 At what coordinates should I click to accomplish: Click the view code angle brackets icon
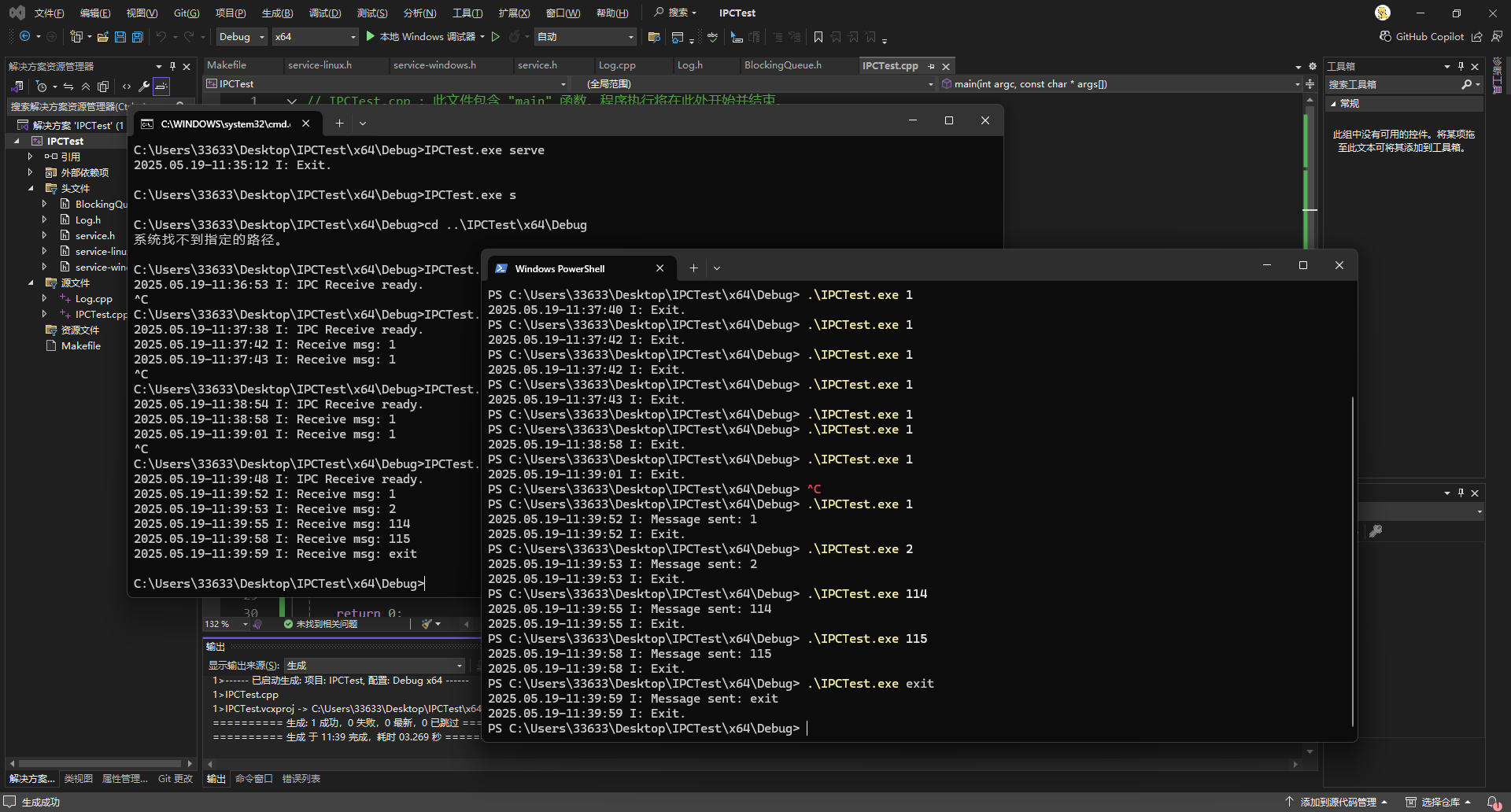(x=127, y=86)
